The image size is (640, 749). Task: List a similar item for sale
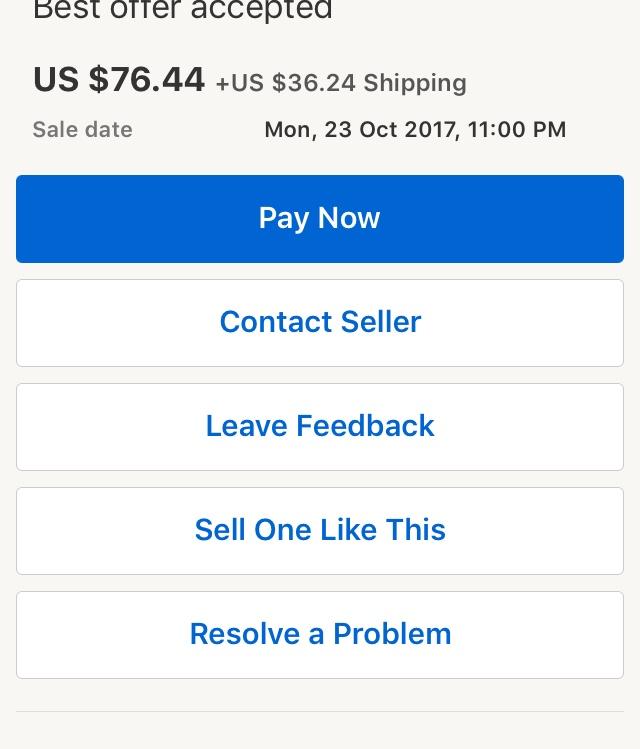pos(320,531)
